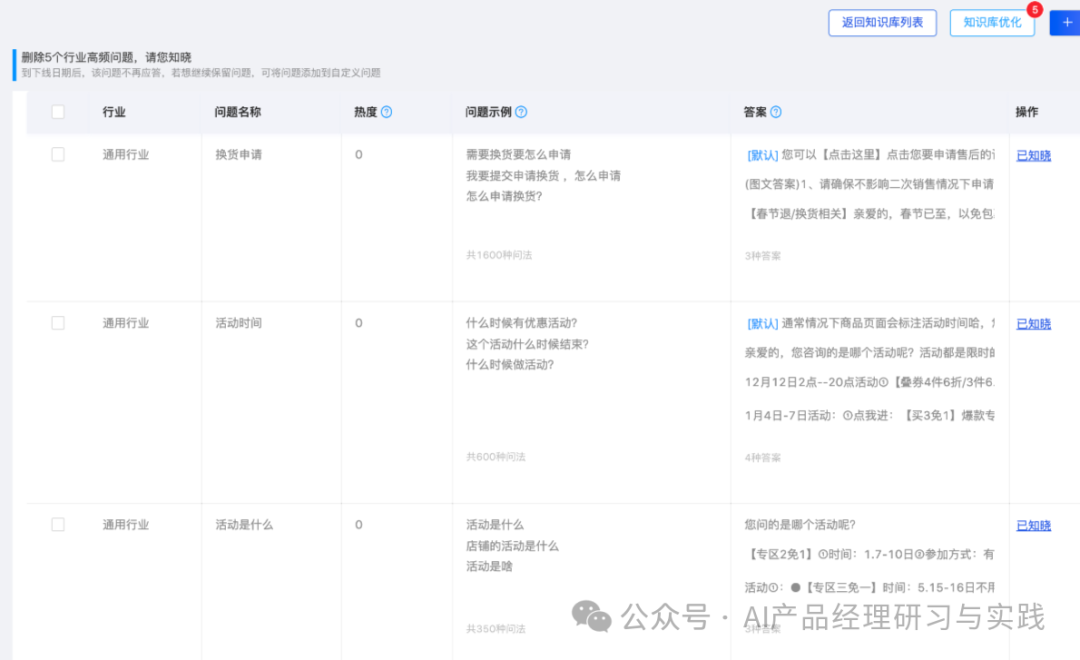Click the 行业 column header
The width and height of the screenshot is (1080, 660).
(x=114, y=112)
